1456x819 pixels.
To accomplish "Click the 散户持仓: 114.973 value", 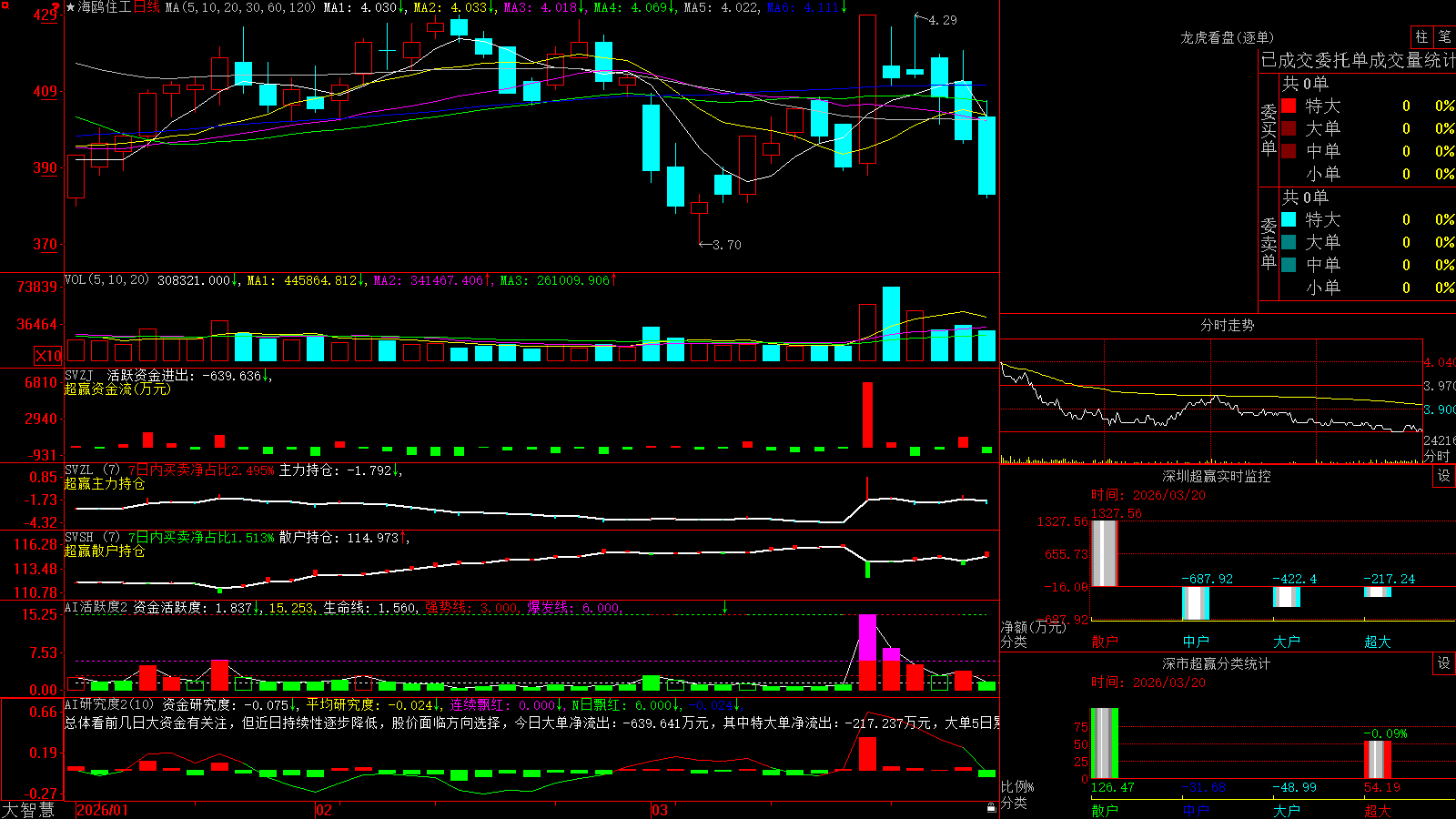I will pyautogui.click(x=340, y=537).
